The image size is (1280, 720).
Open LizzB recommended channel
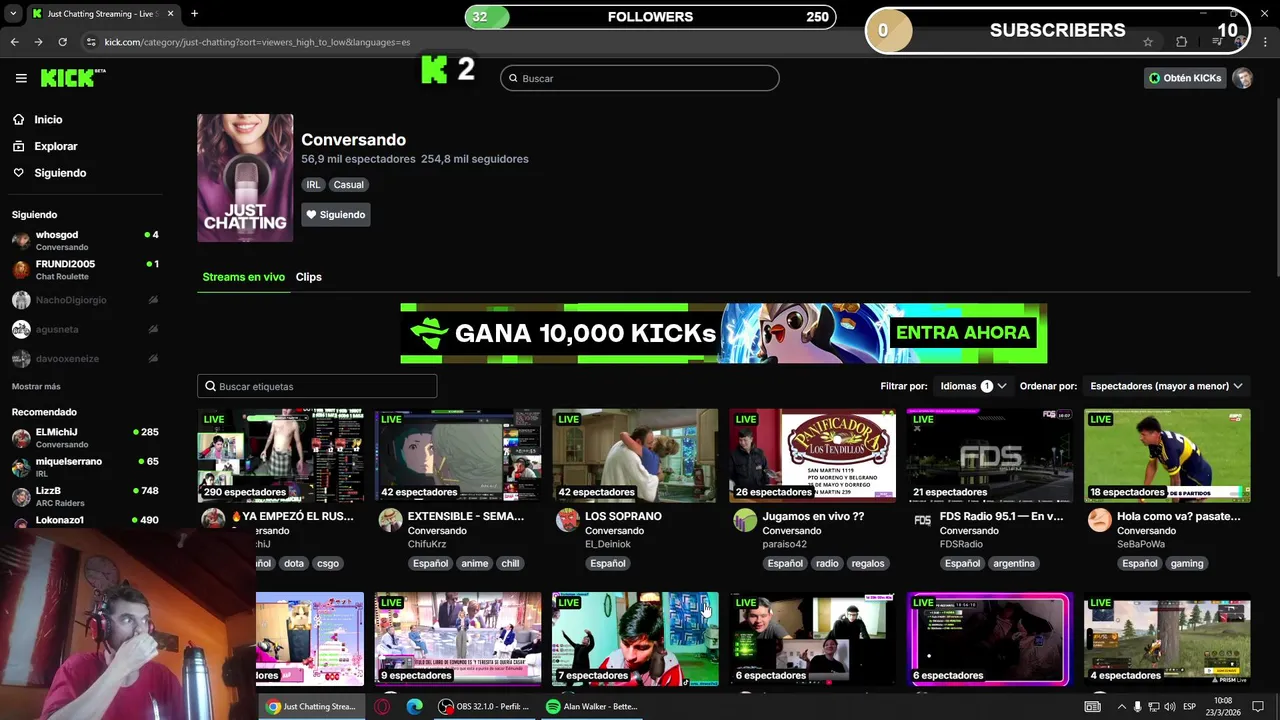[x=85, y=496]
